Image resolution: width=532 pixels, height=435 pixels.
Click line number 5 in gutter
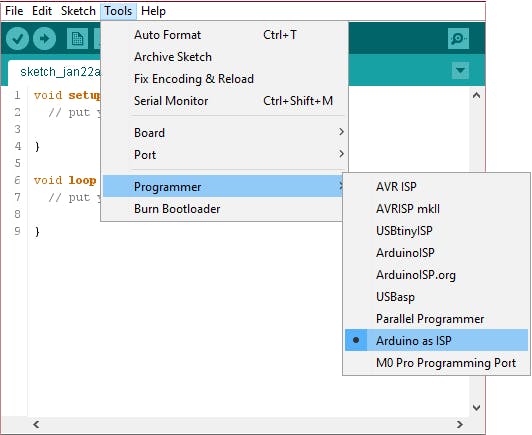(x=18, y=163)
